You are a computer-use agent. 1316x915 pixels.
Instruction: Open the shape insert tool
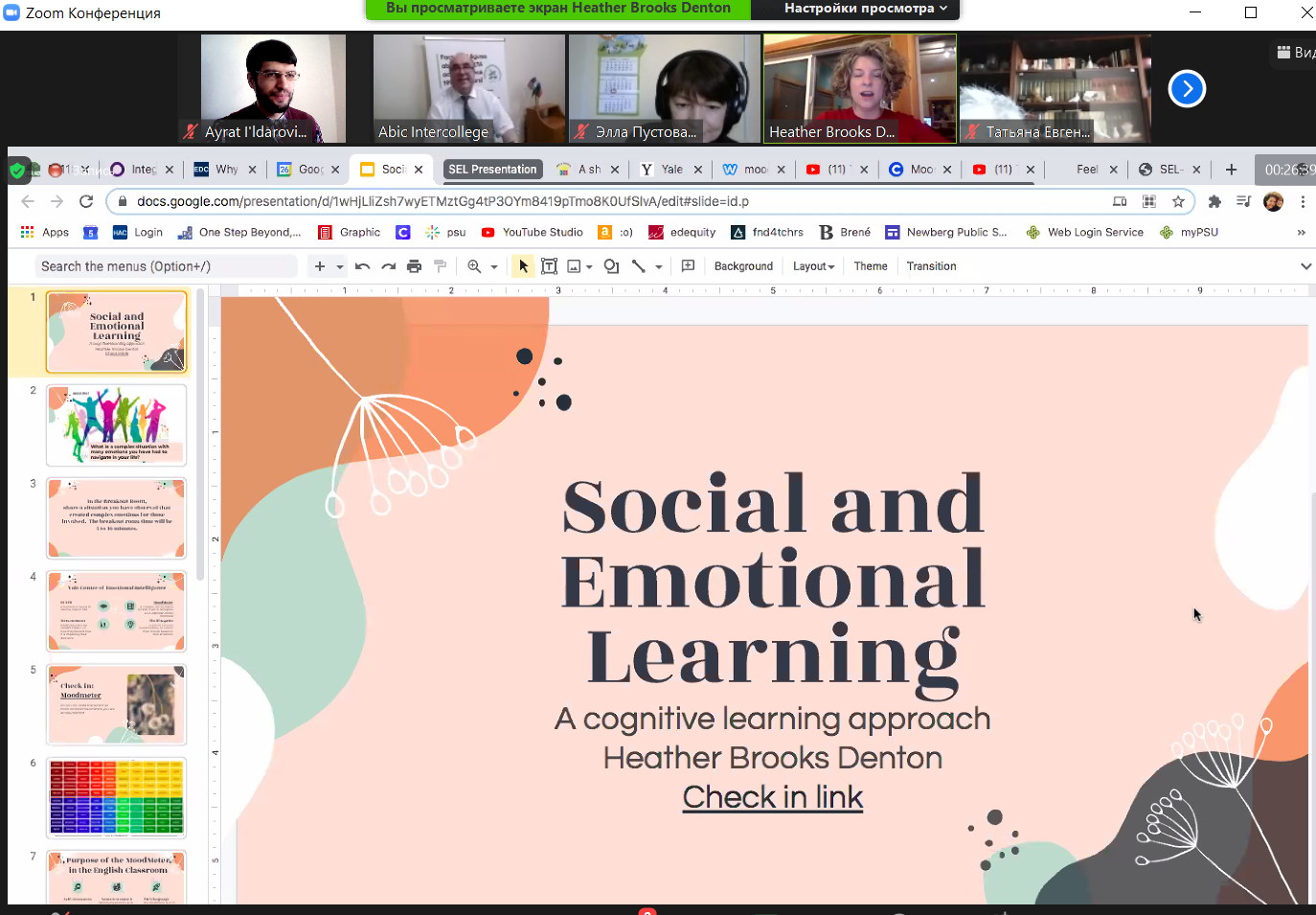coord(611,266)
